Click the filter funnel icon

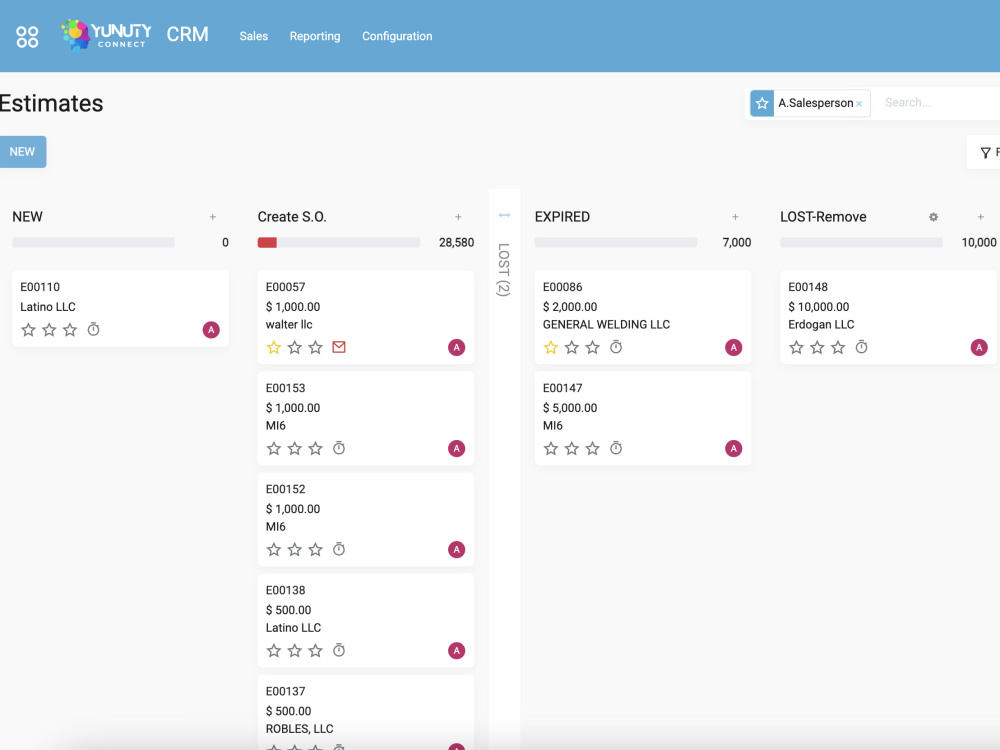pos(985,152)
